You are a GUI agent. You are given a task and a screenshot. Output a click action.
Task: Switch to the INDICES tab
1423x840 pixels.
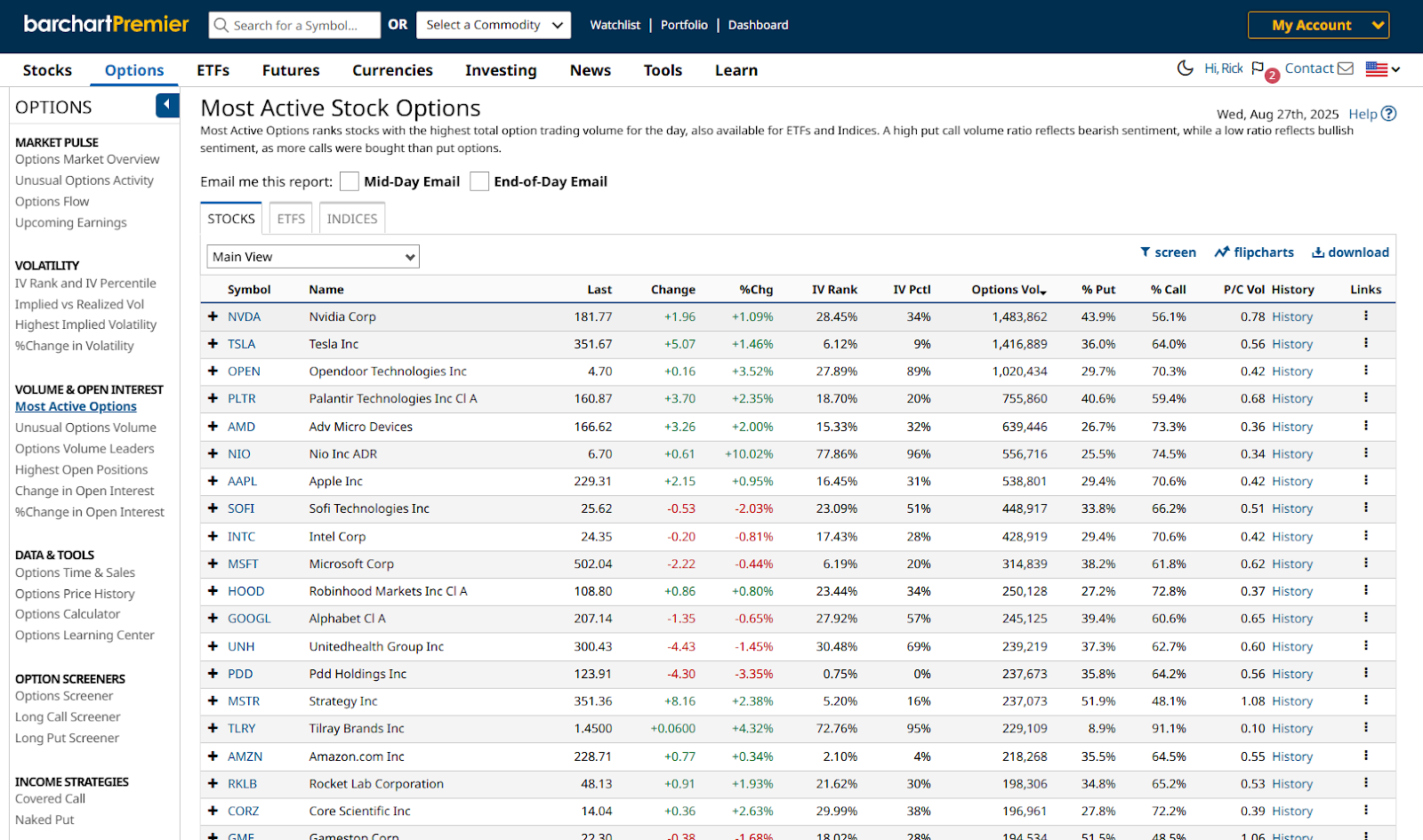pyautogui.click(x=352, y=219)
